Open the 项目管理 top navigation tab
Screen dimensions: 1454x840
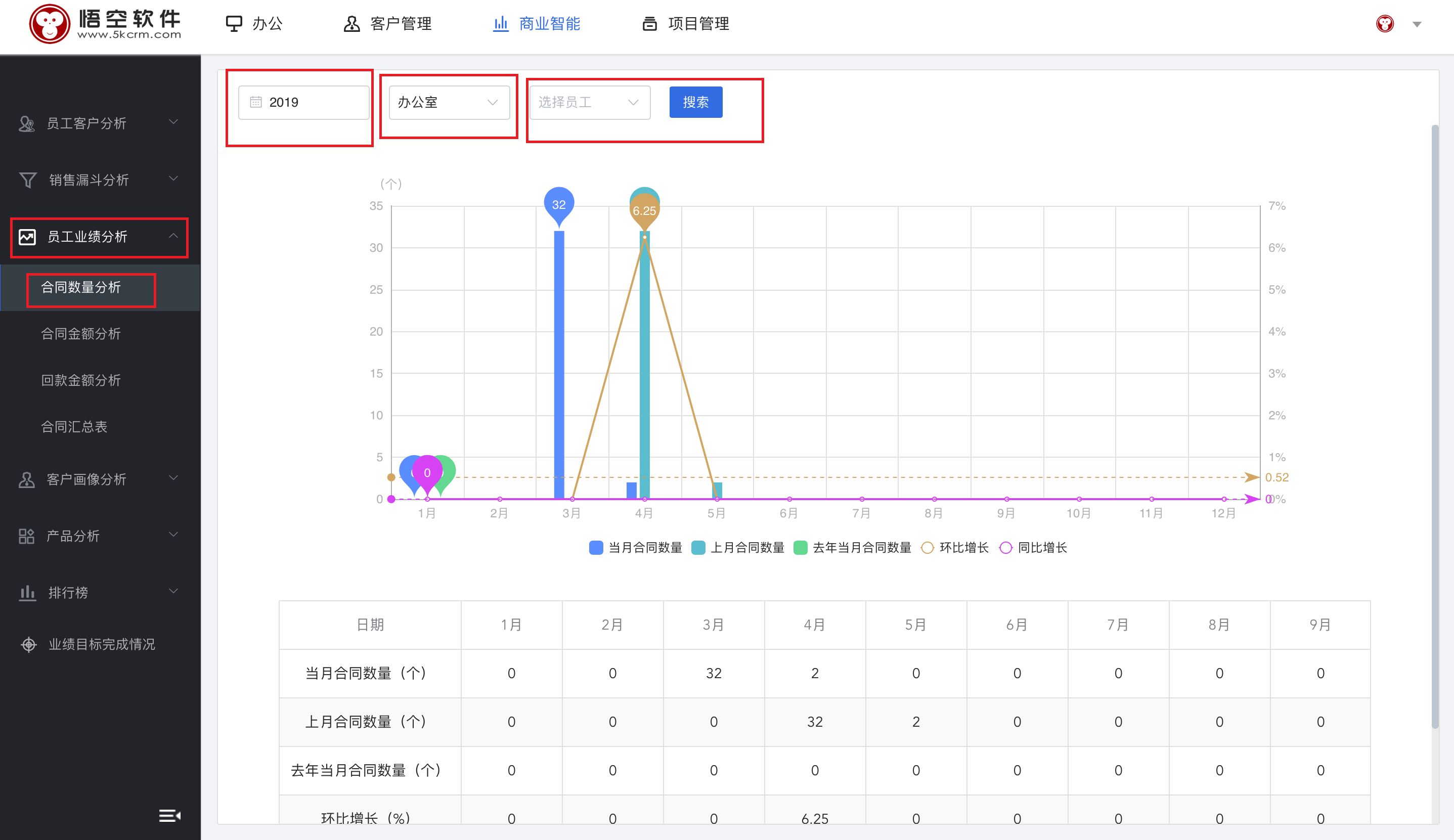click(686, 24)
